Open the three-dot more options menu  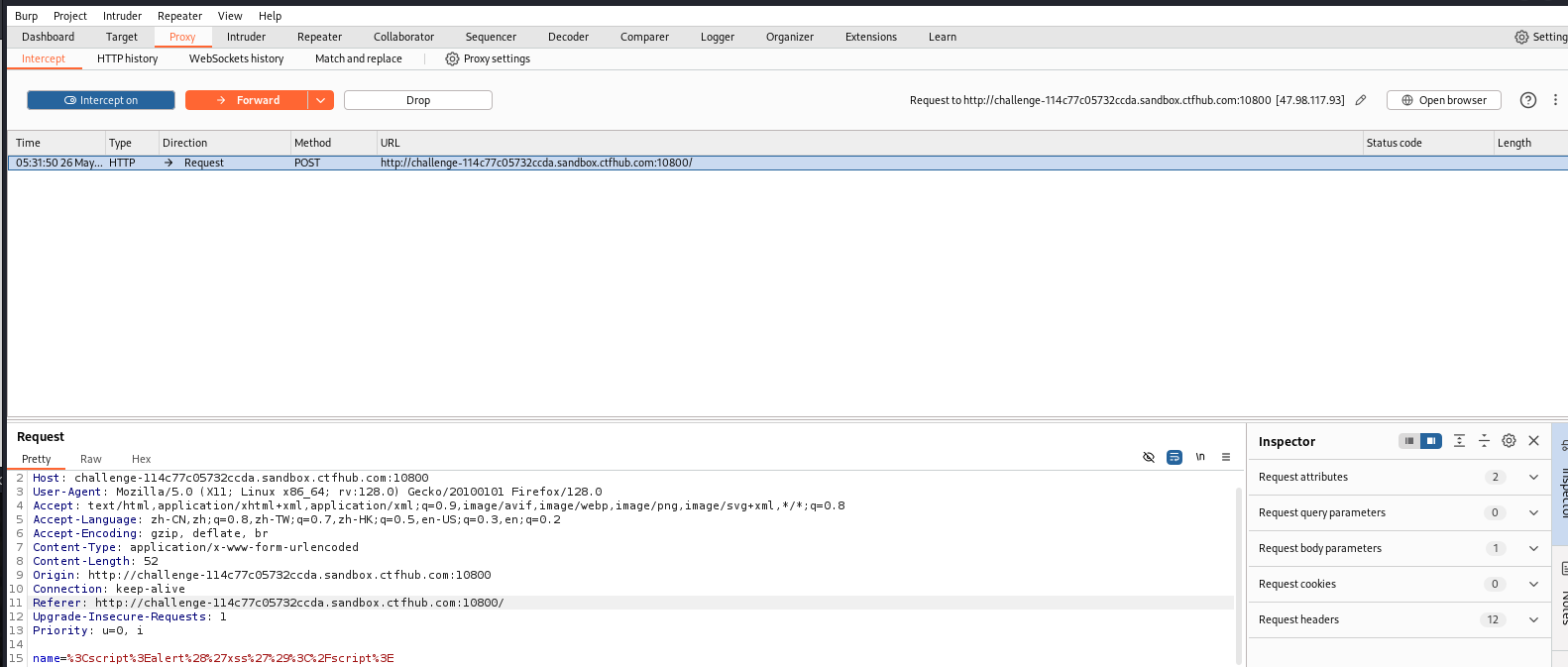[x=1555, y=100]
